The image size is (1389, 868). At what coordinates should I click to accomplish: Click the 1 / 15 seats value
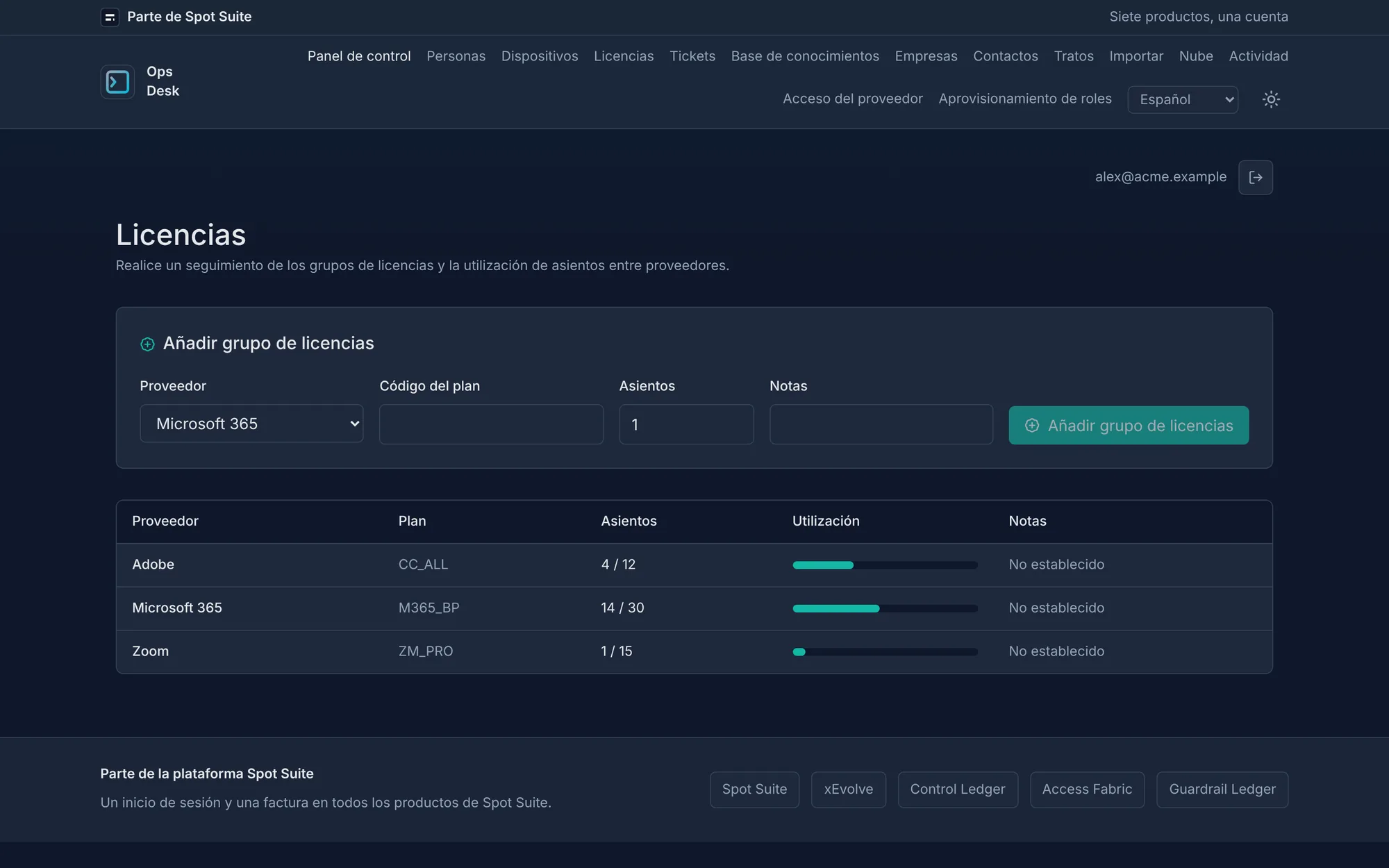[x=617, y=651]
